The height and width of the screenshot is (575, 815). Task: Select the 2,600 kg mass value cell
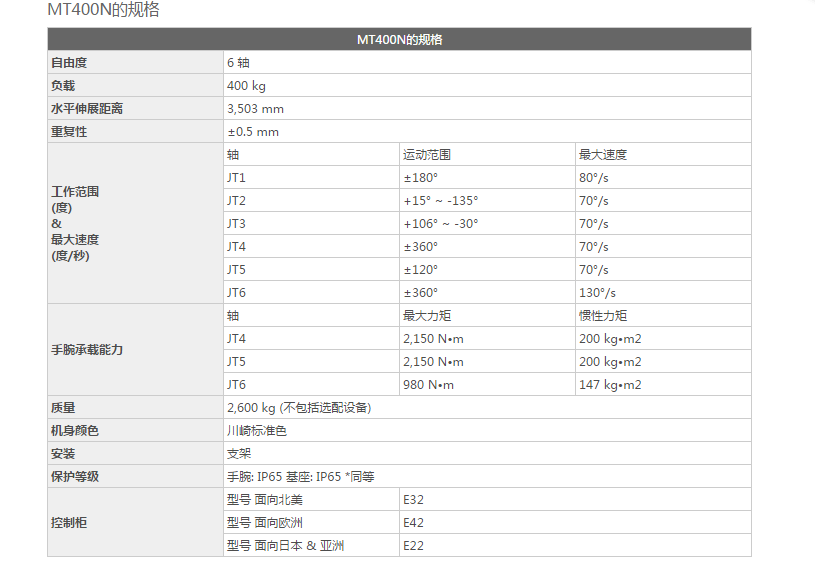click(x=298, y=408)
